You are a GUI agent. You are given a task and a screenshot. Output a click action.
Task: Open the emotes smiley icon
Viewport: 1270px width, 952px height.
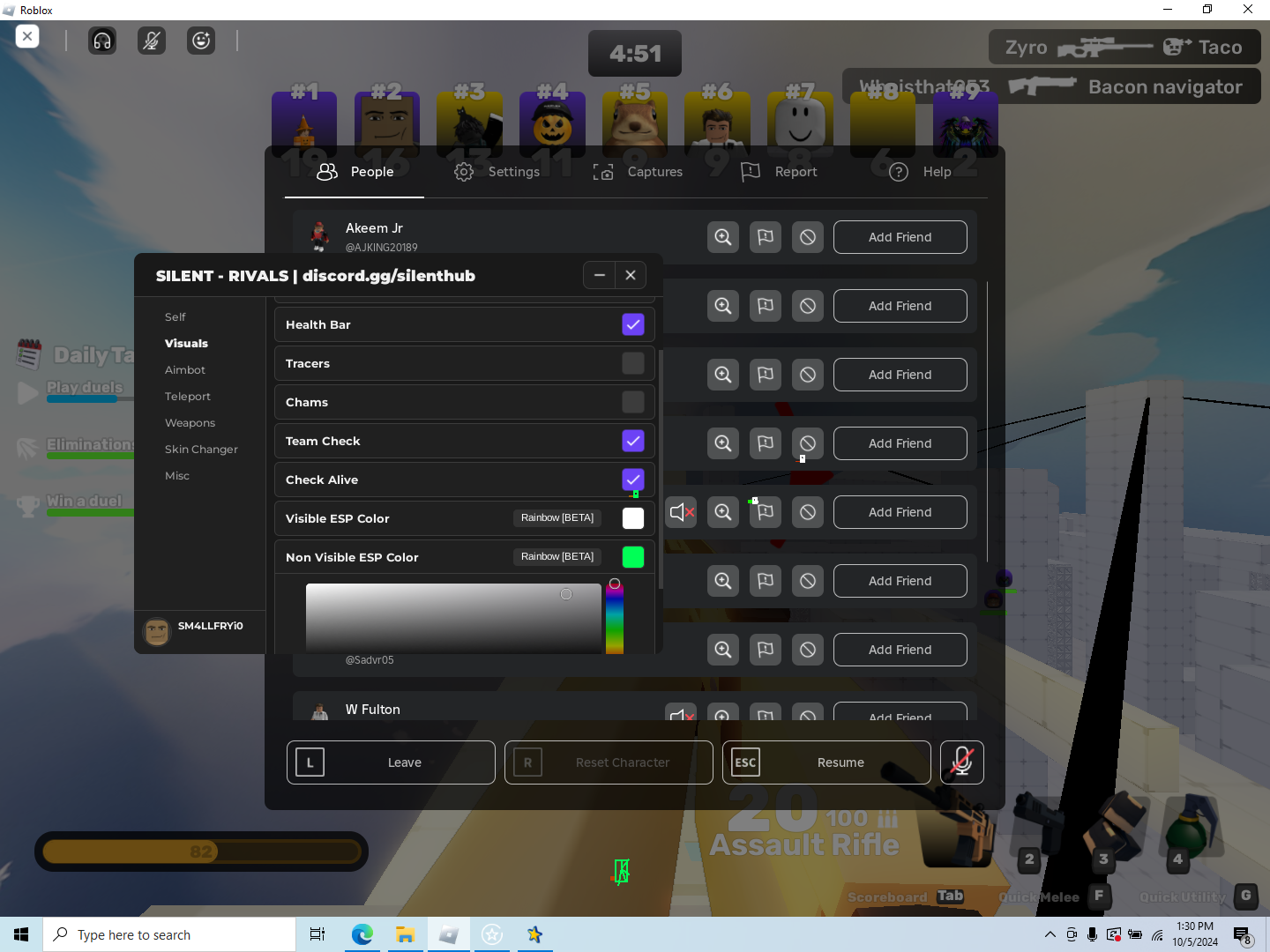click(201, 41)
